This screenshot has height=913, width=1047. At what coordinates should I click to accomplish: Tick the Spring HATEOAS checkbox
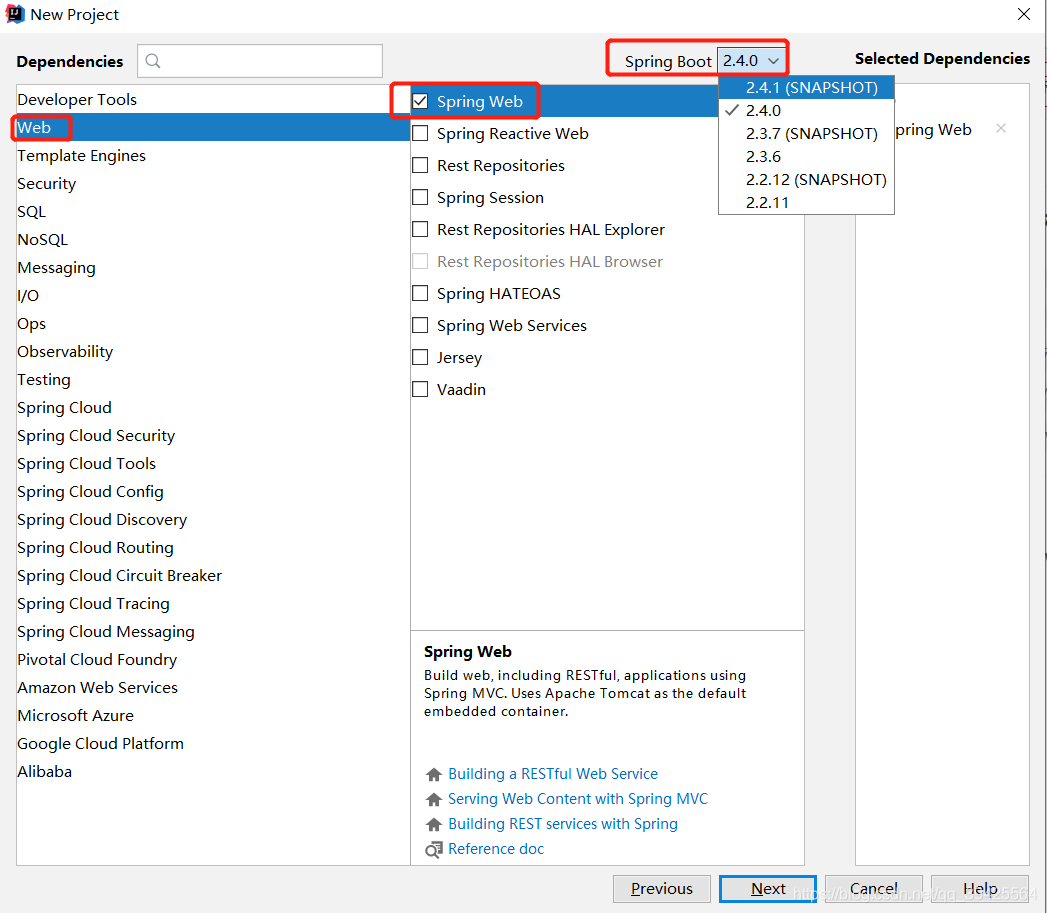(420, 294)
